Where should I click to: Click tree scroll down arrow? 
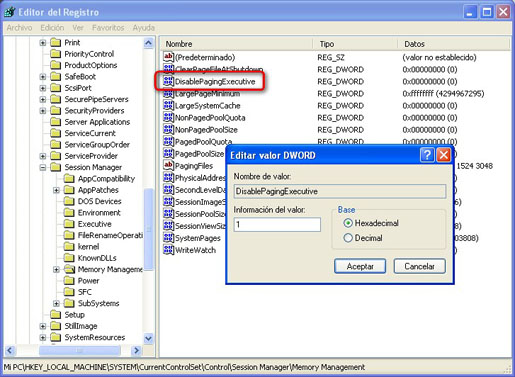coord(149,339)
